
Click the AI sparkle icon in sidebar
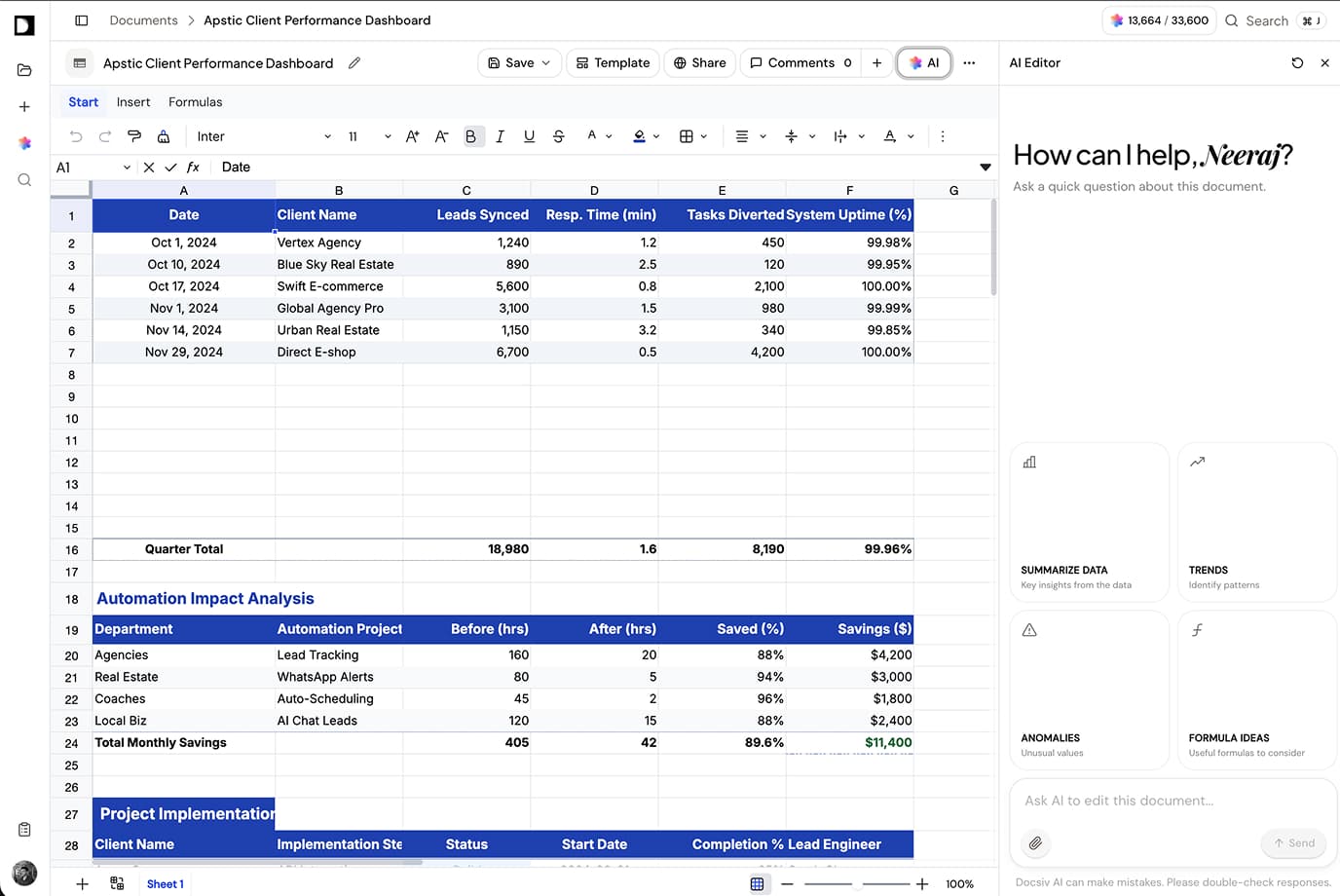[x=23, y=143]
